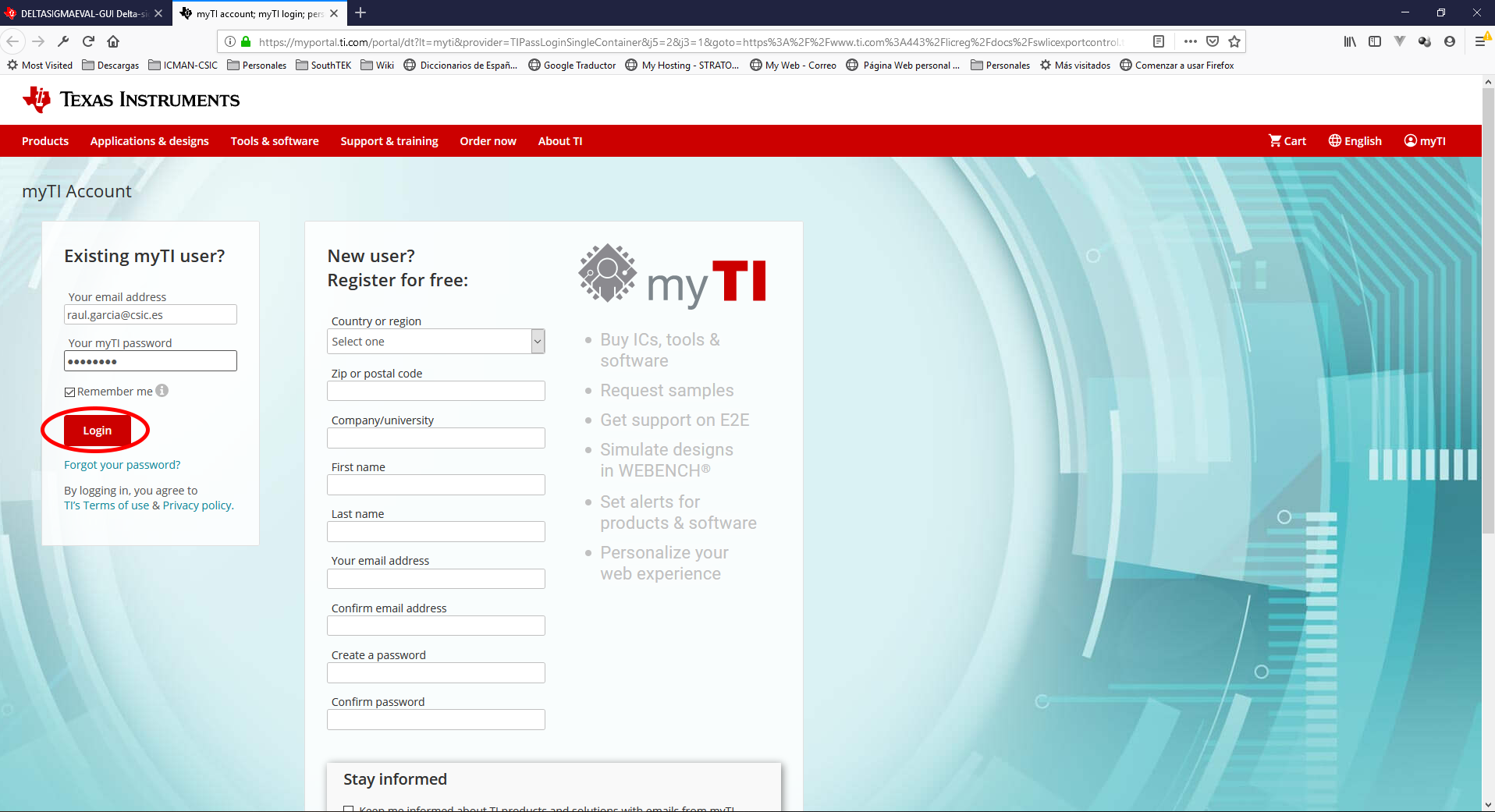The width and height of the screenshot is (1495, 812).
Task: Open TI's Terms of use link
Action: coord(107,505)
